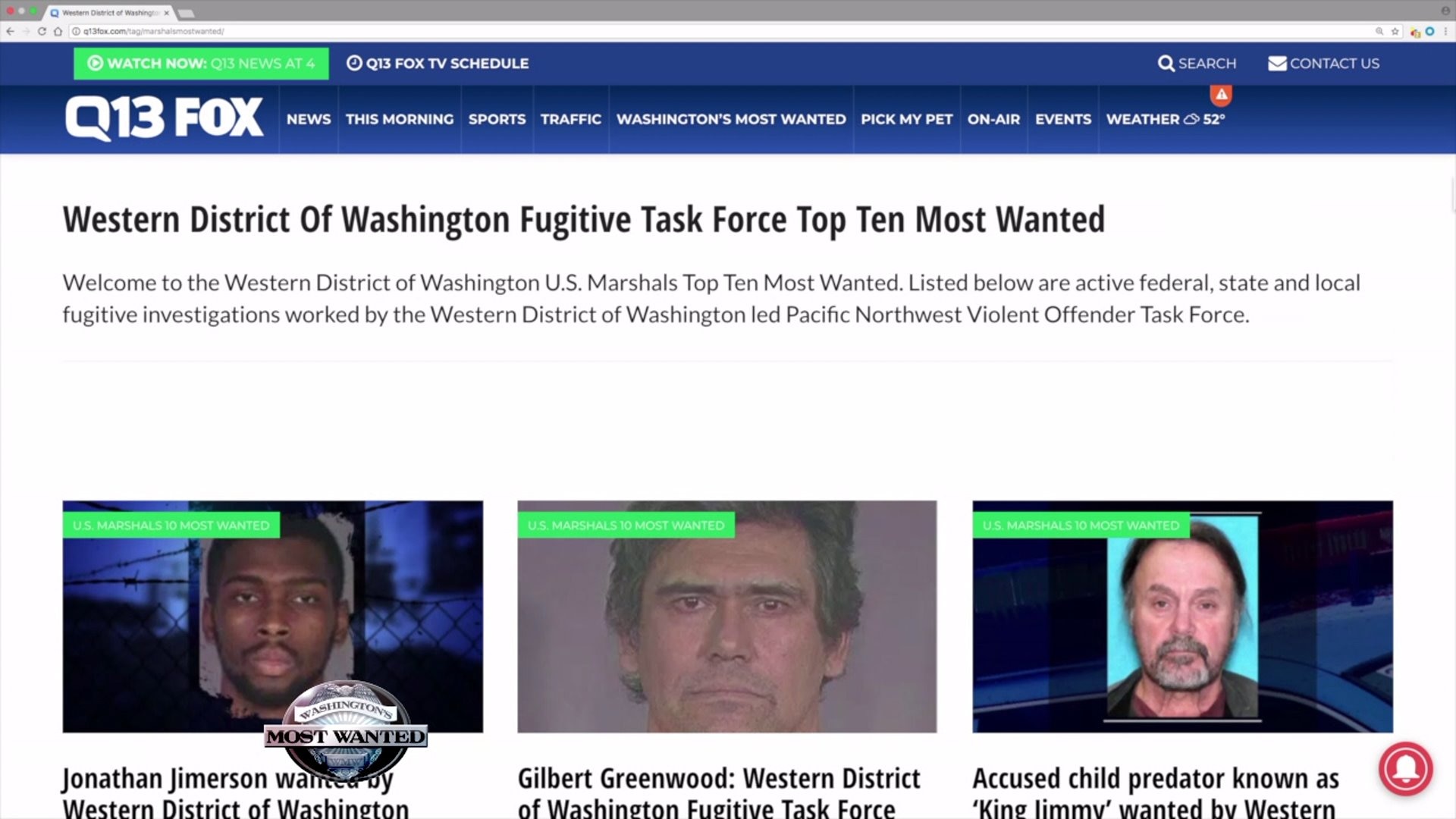
Task: Open the News menu item
Action: (x=309, y=119)
